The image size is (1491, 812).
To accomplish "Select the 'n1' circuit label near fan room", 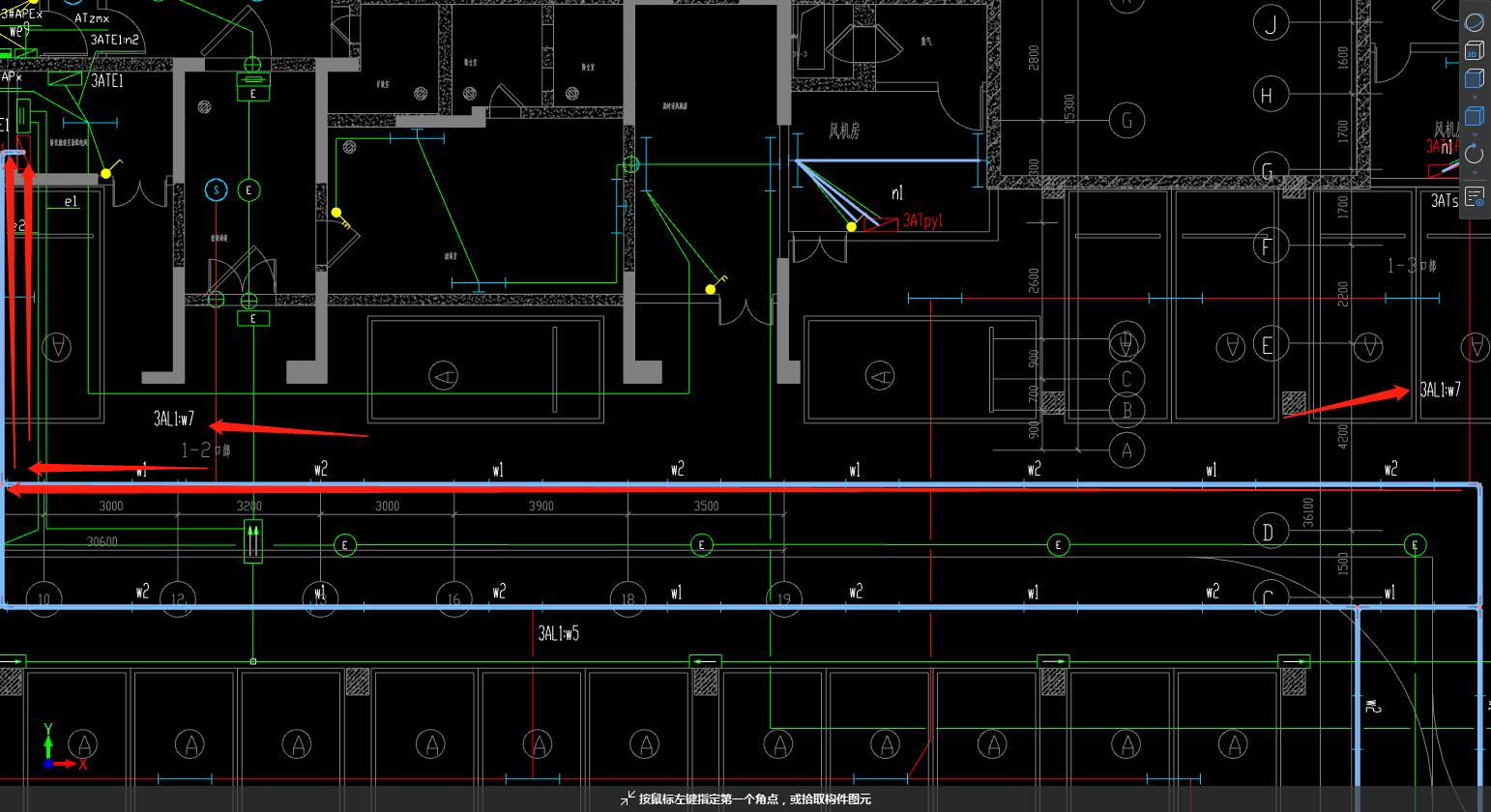I will [897, 193].
